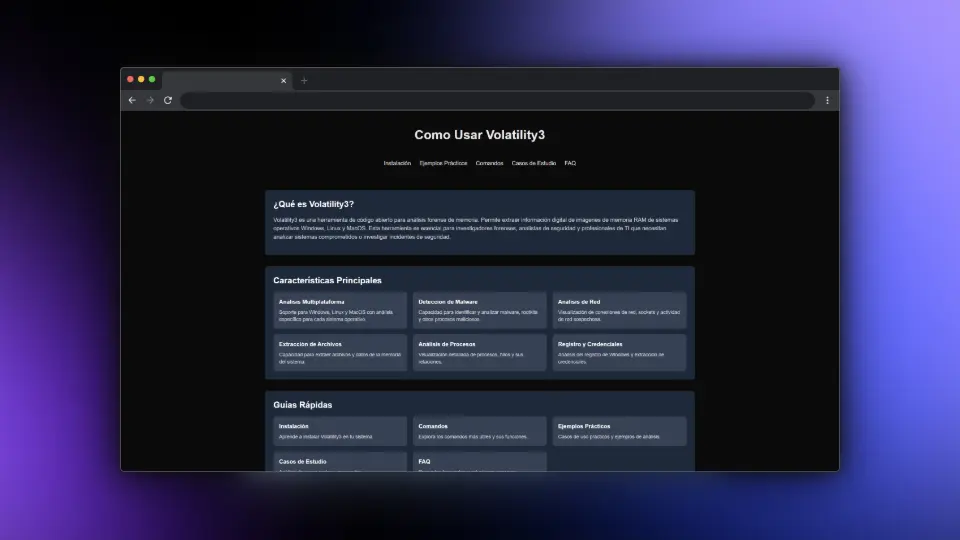This screenshot has height=540, width=960.
Task: Close the current browser tab
Action: tap(283, 81)
